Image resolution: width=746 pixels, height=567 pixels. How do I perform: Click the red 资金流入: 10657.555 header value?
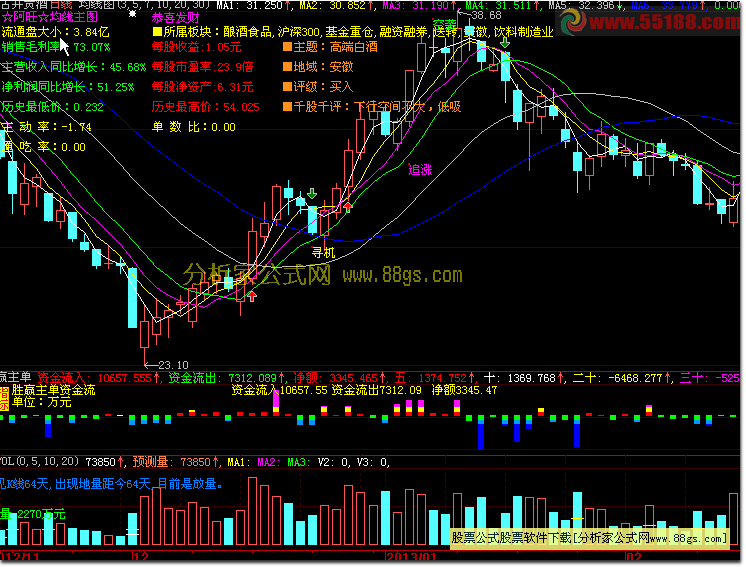click(98, 378)
